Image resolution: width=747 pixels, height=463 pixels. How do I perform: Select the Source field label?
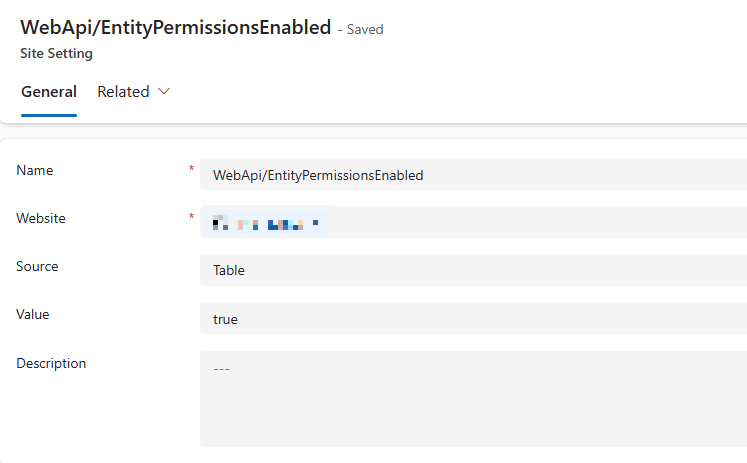tap(38, 266)
